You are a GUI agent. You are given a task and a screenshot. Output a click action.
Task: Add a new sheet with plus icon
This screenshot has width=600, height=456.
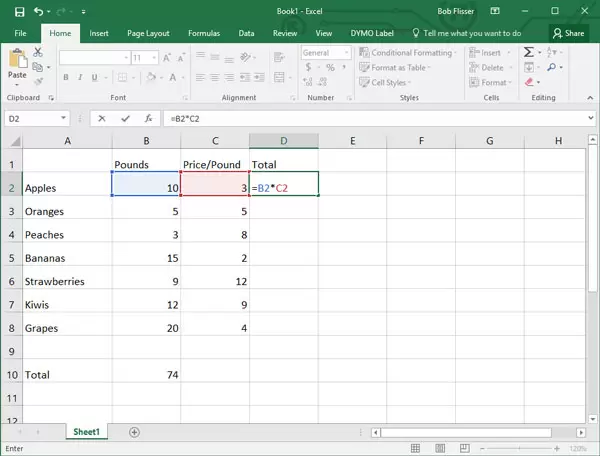click(134, 432)
